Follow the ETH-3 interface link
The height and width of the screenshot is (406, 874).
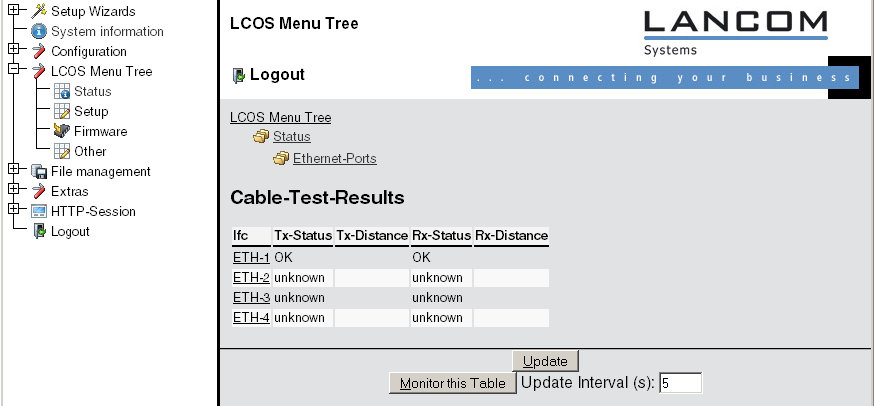(x=251, y=298)
